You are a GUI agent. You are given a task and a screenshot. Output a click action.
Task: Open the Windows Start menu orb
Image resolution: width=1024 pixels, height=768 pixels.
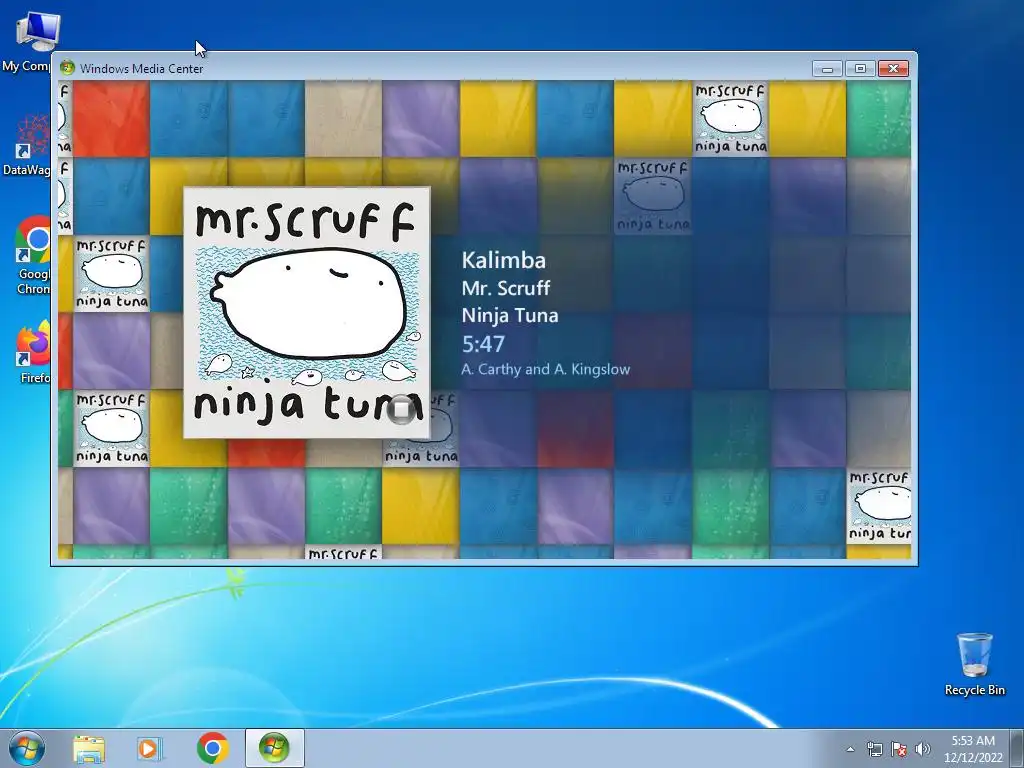[x=27, y=748]
